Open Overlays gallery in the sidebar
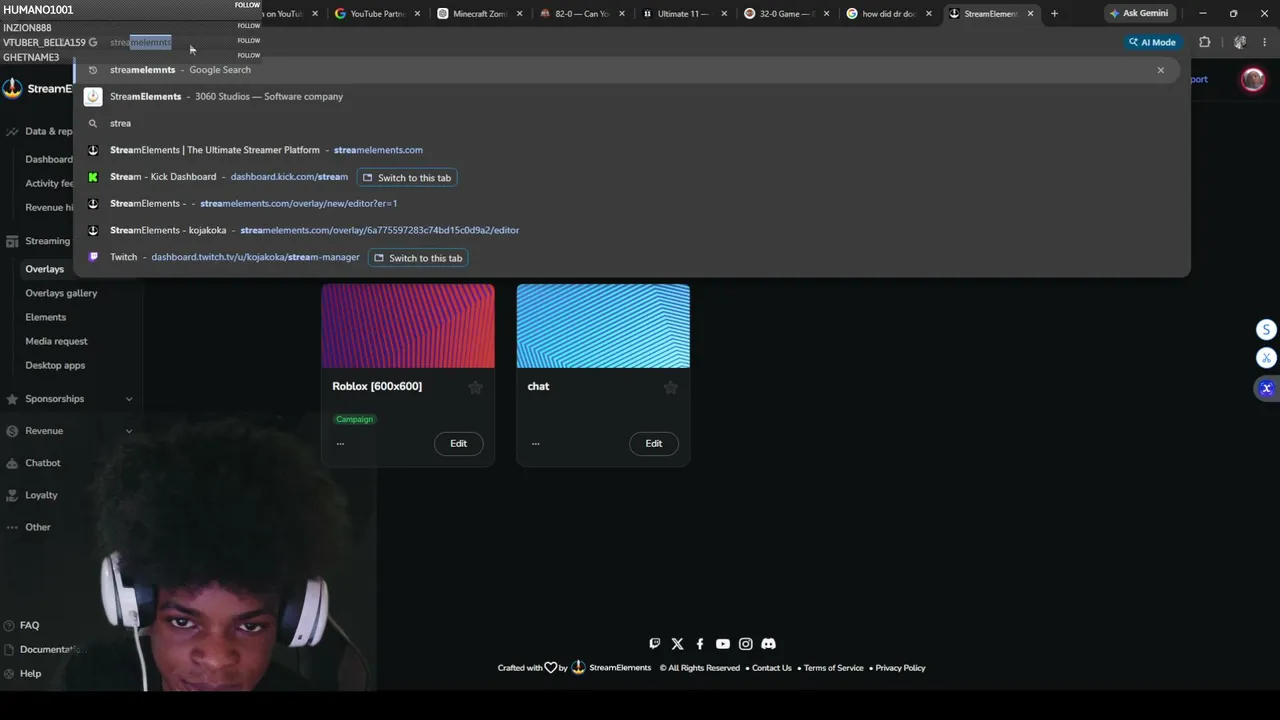 pos(61,293)
